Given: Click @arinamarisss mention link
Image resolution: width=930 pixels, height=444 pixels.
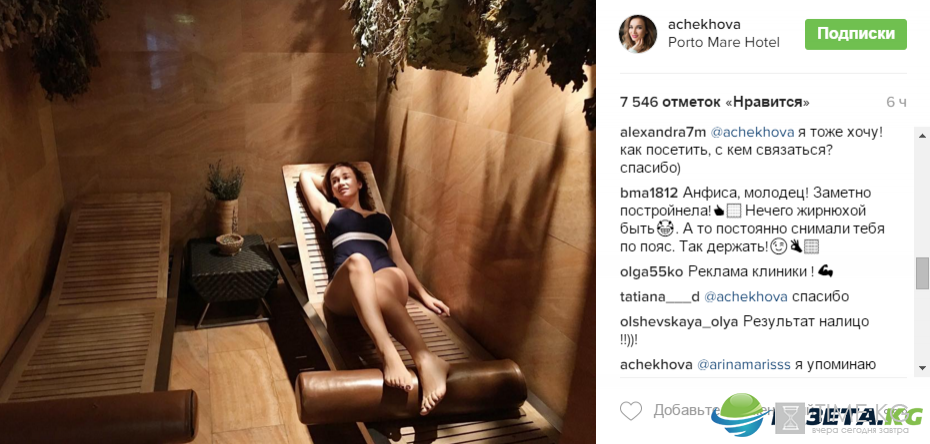Looking at the screenshot, I should pyautogui.click(x=743, y=365).
